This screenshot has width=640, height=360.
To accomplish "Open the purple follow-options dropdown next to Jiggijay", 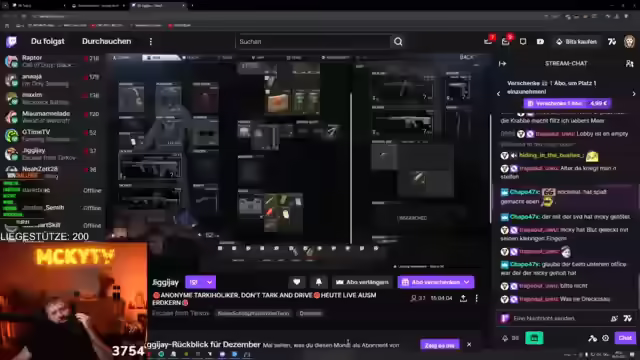I will tap(200, 282).
